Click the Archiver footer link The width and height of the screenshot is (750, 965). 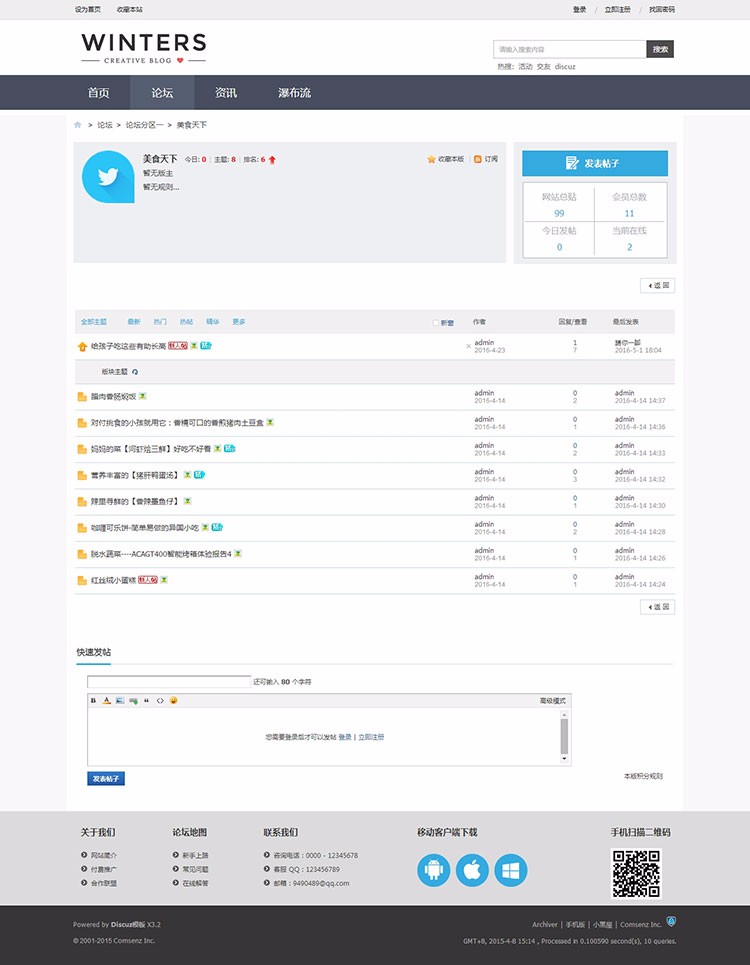tap(545, 924)
